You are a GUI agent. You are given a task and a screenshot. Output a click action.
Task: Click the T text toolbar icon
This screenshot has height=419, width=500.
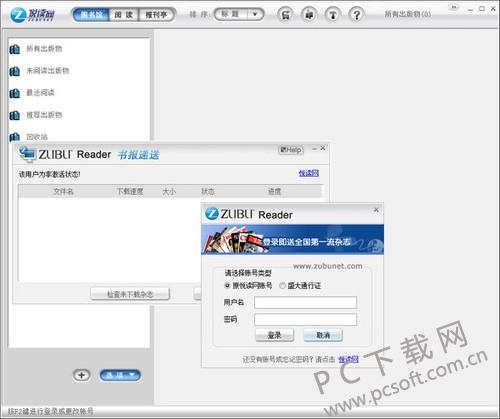pyautogui.click(x=333, y=15)
